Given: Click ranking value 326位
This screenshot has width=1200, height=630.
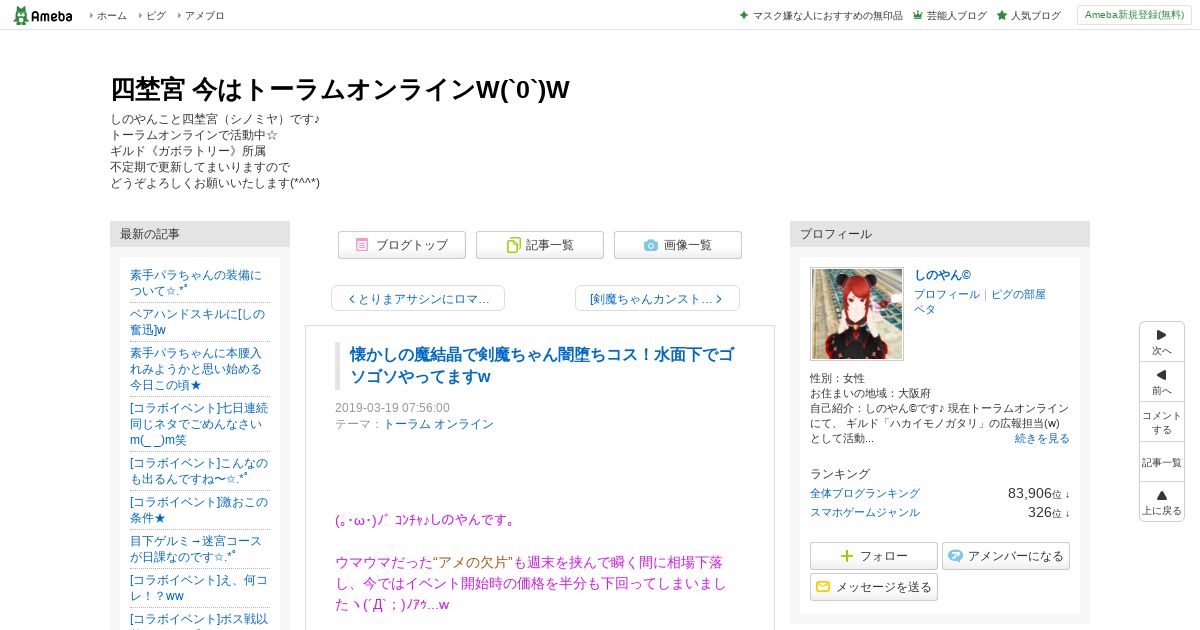Looking at the screenshot, I should coord(1048,513).
